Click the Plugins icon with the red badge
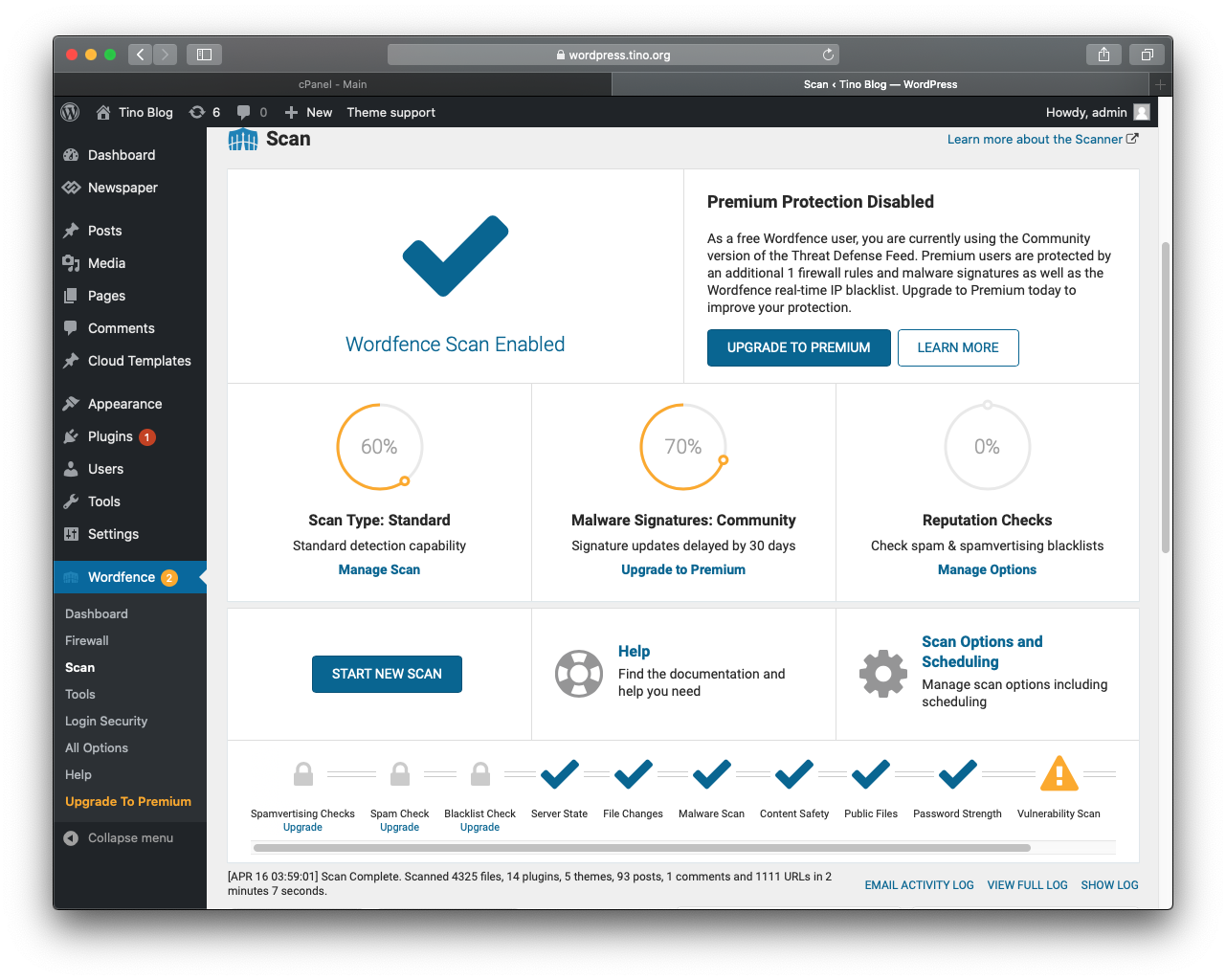Image resolution: width=1226 pixels, height=980 pixels. coord(69,436)
